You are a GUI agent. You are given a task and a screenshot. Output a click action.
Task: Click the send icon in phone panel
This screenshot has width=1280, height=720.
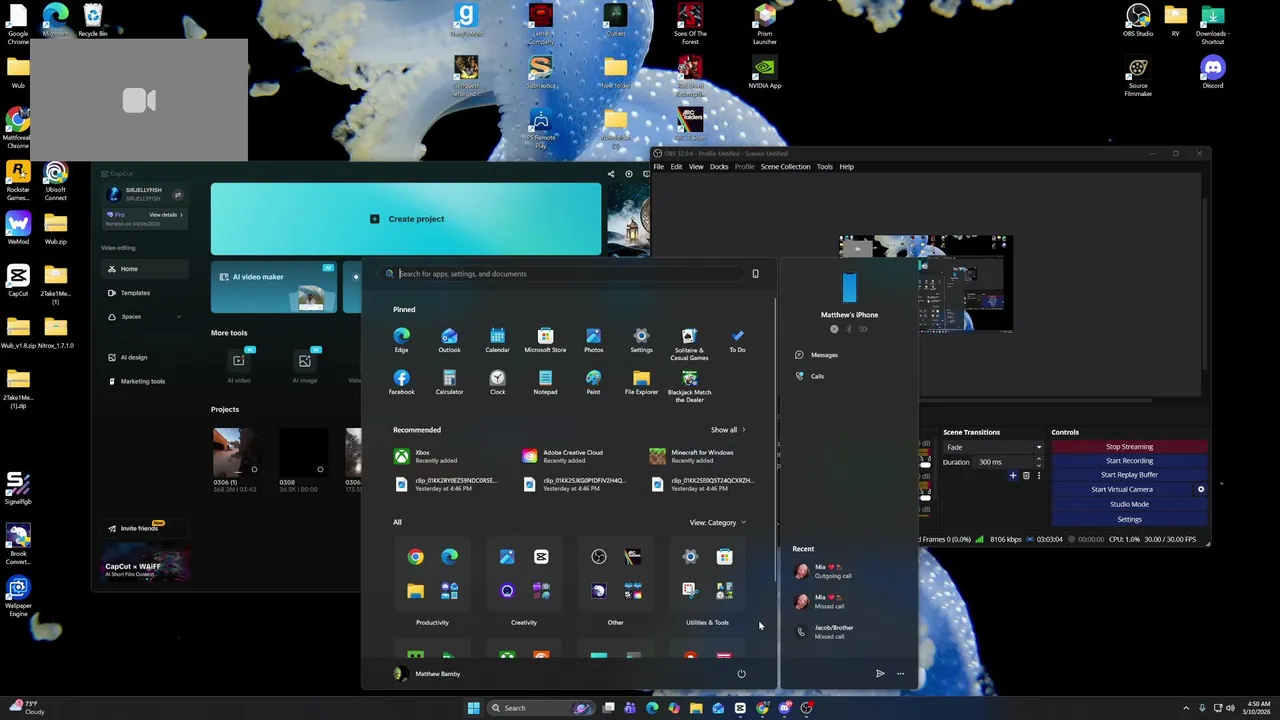coord(880,674)
